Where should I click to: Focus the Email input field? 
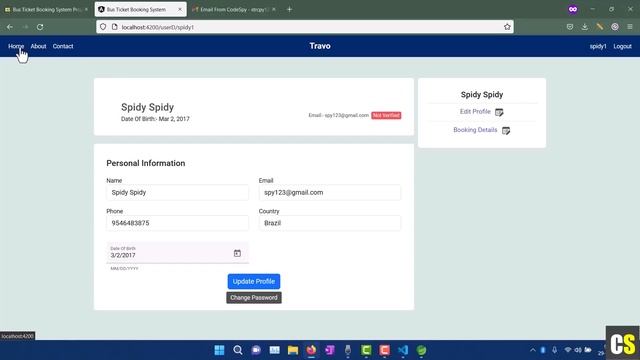[330, 192]
